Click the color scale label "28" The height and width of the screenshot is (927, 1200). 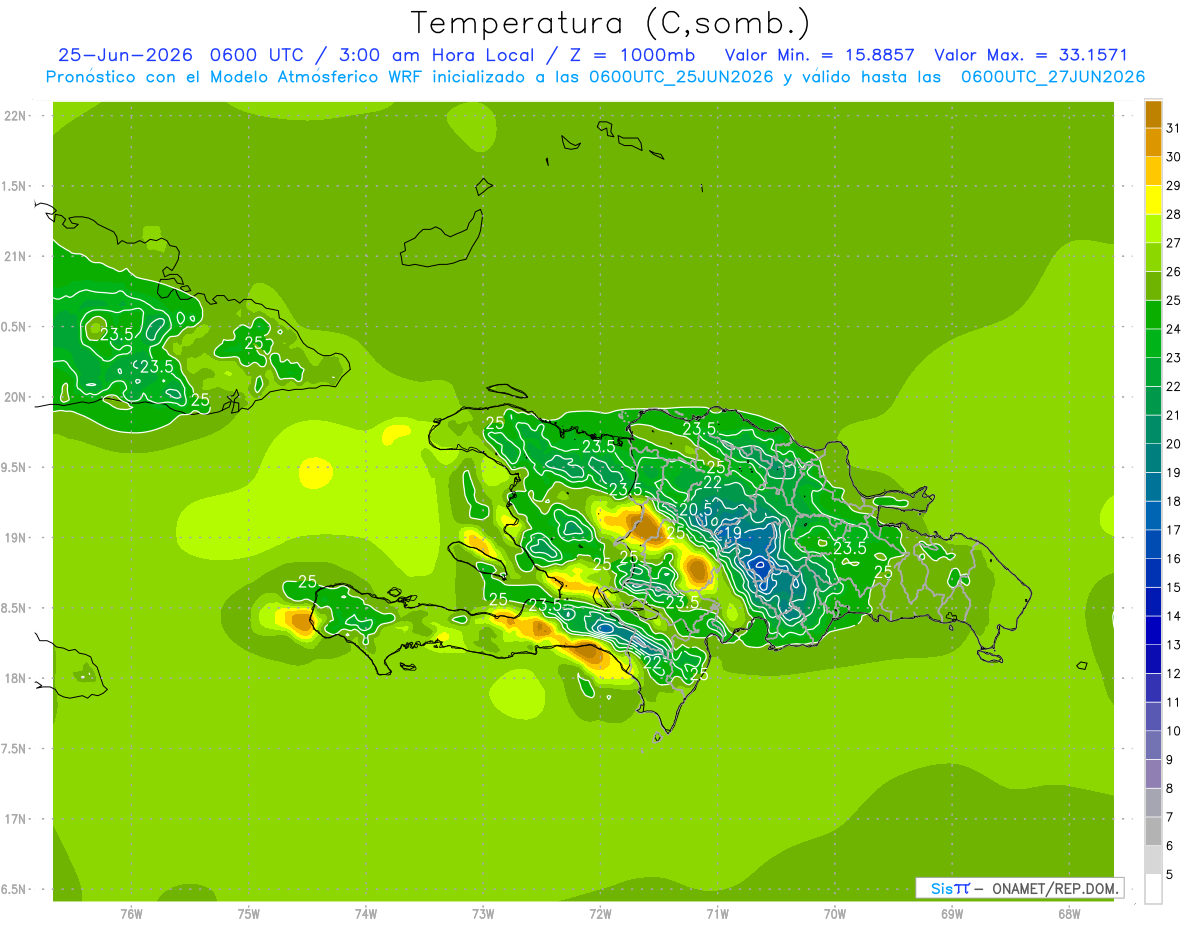(1173, 215)
